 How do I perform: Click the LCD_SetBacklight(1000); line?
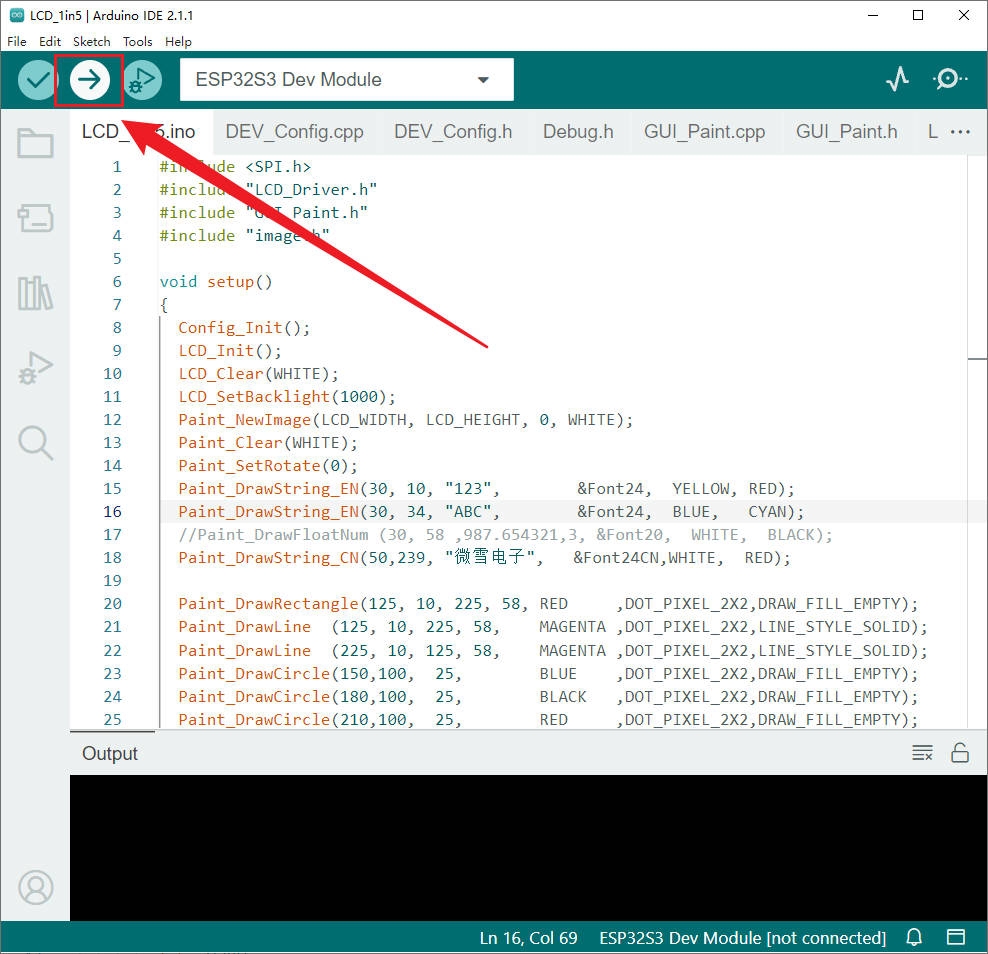click(x=287, y=396)
